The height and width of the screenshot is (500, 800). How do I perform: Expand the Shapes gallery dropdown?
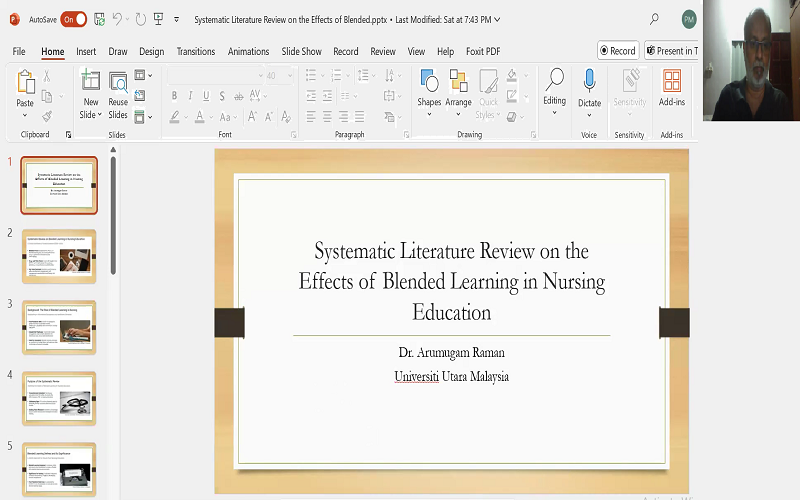[429, 114]
